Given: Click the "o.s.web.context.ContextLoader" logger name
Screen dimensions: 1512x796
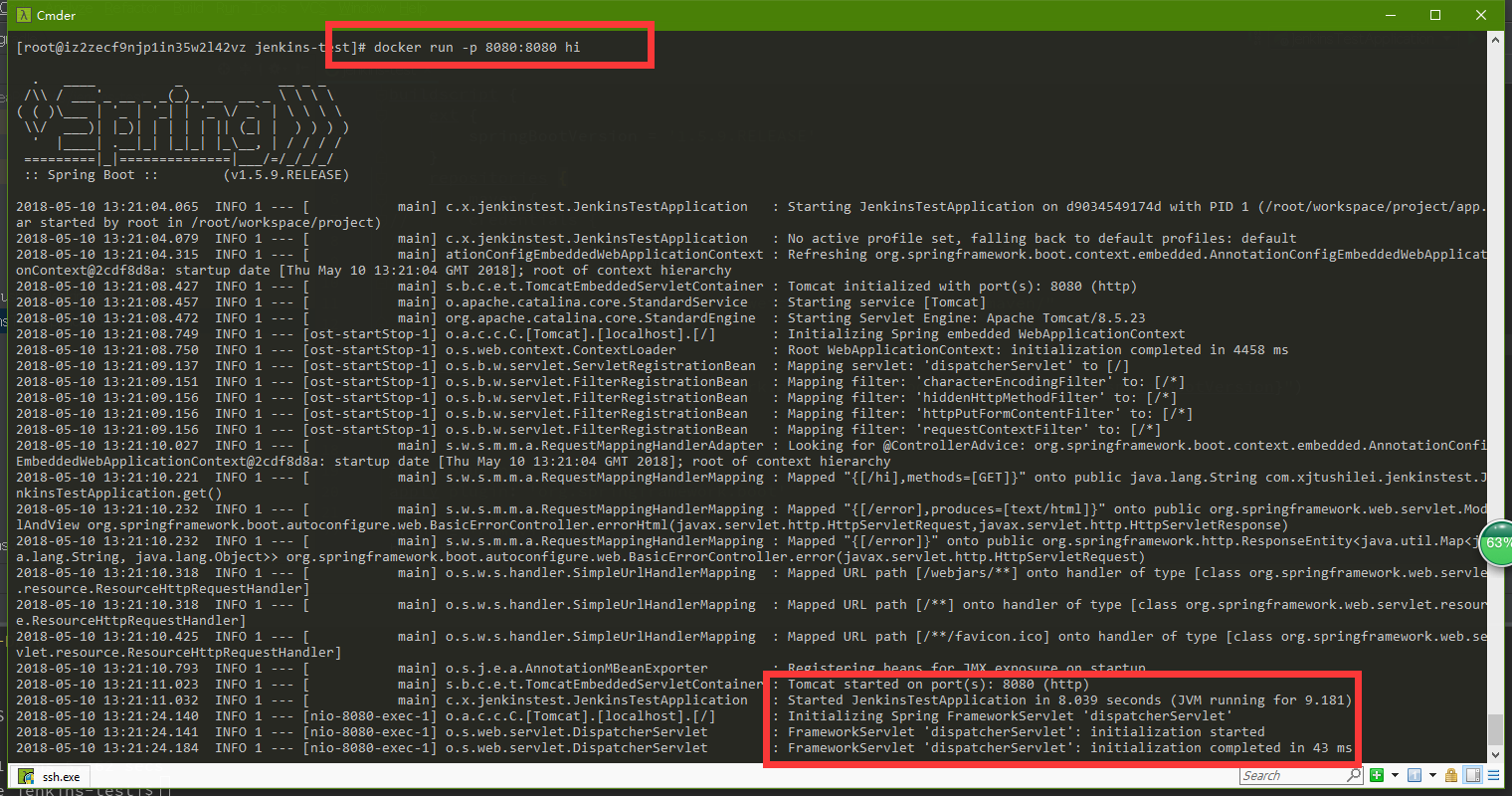Looking at the screenshot, I should tap(561, 349).
